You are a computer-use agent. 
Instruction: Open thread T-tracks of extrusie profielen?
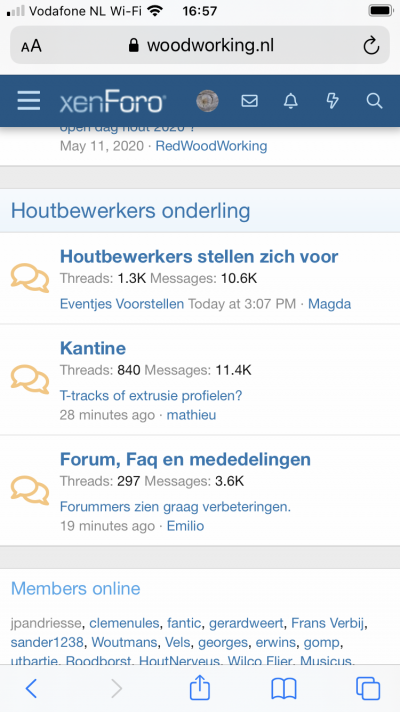151,396
